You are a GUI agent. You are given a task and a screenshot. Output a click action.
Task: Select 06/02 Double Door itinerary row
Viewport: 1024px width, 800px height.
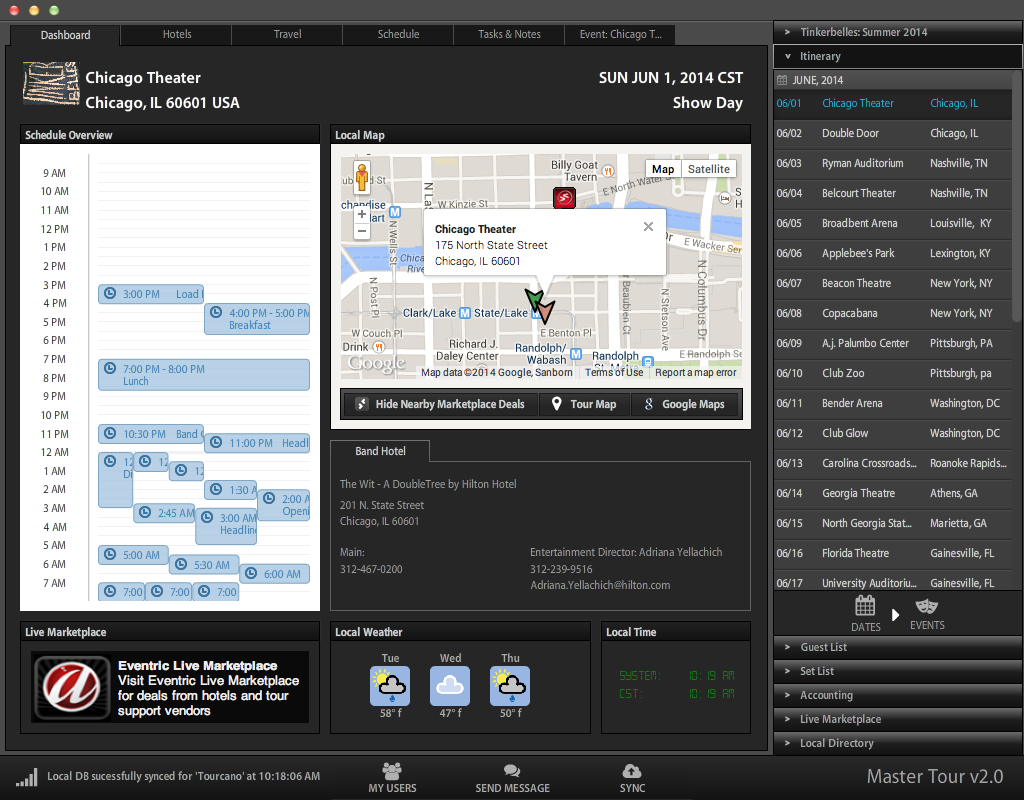click(x=893, y=133)
